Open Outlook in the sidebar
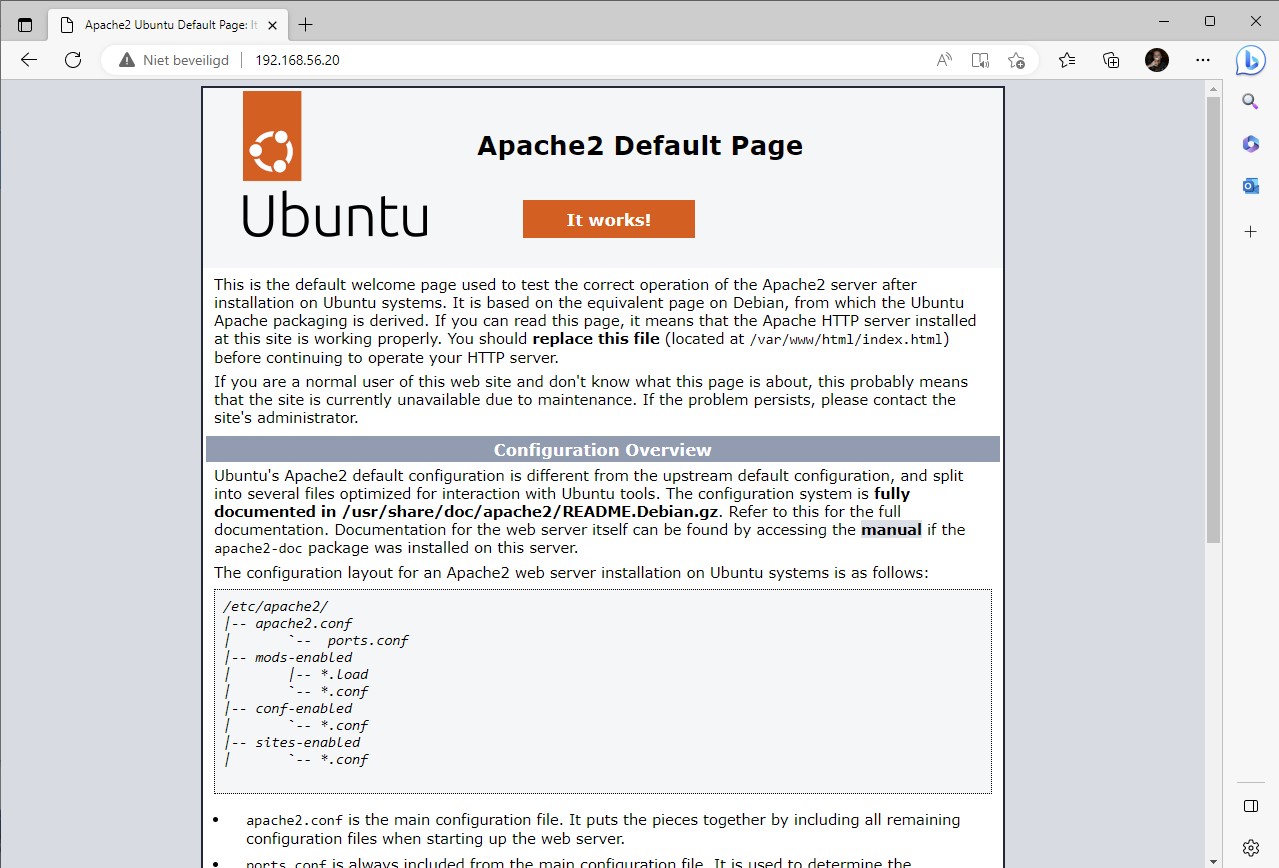1279x868 pixels. [1250, 187]
